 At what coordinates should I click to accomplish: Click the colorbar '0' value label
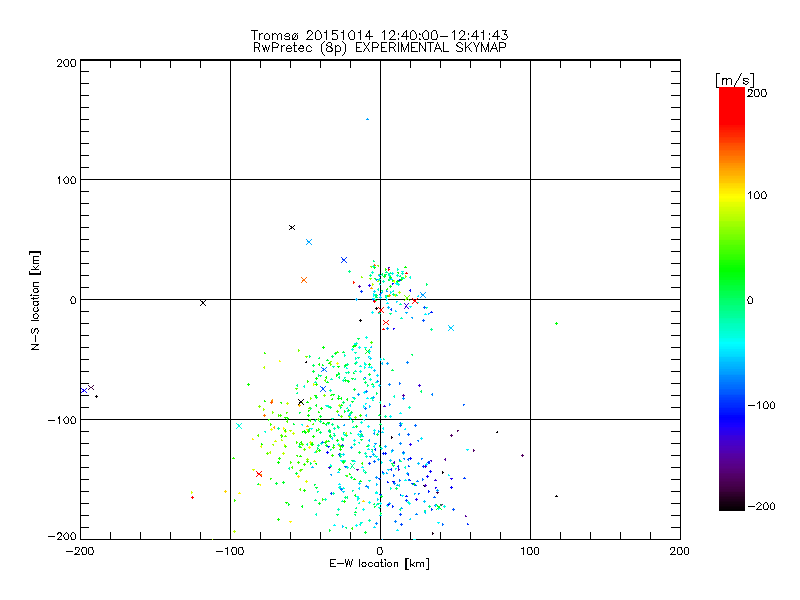point(750,300)
